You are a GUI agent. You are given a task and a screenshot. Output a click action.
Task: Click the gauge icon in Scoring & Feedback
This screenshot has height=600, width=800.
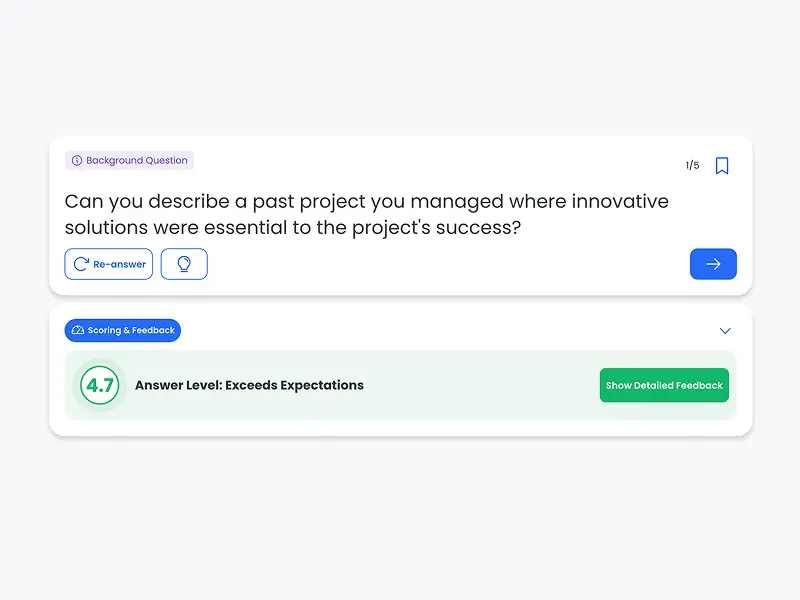pos(78,330)
